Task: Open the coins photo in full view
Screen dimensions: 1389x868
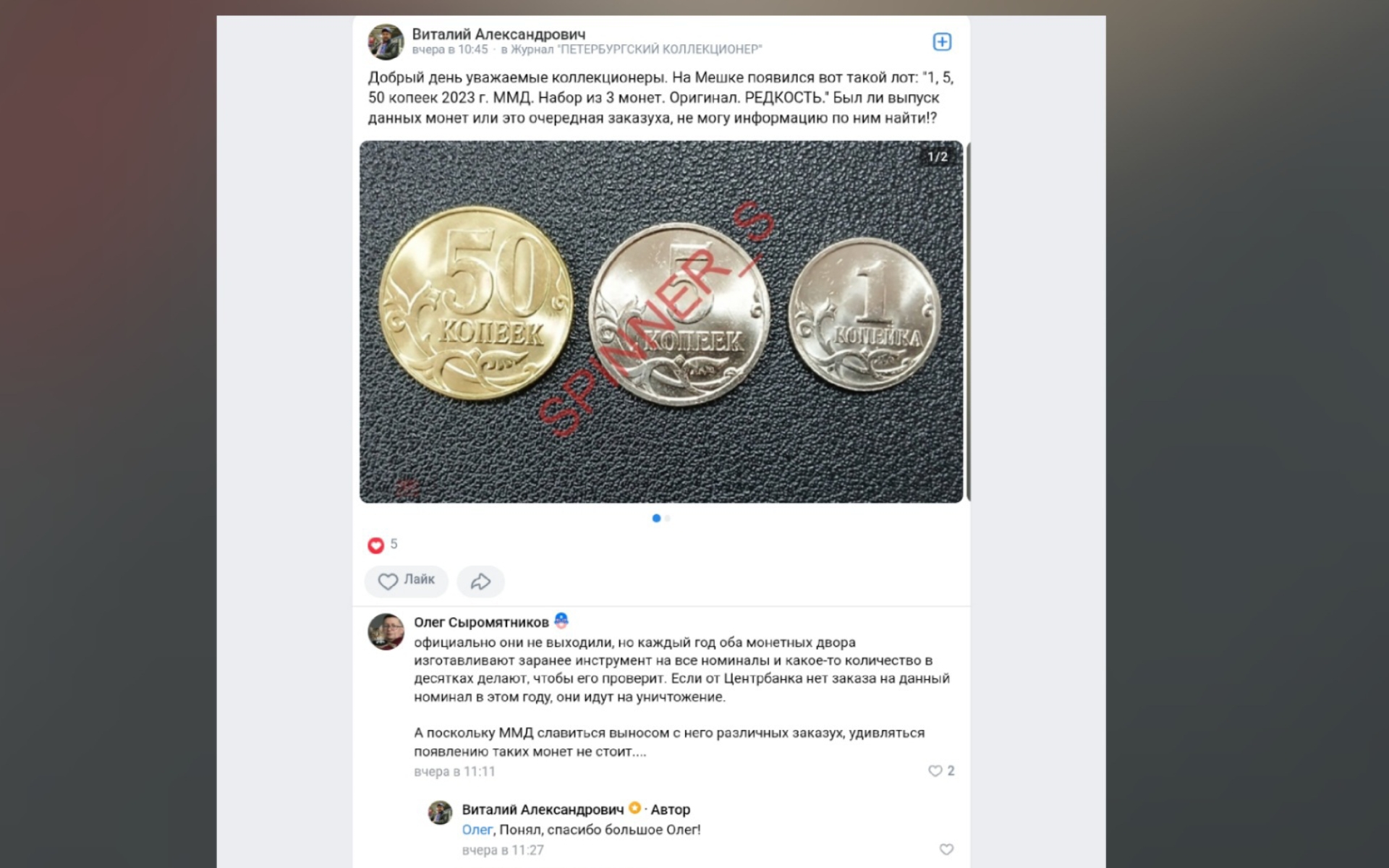Action: pyautogui.click(x=661, y=322)
